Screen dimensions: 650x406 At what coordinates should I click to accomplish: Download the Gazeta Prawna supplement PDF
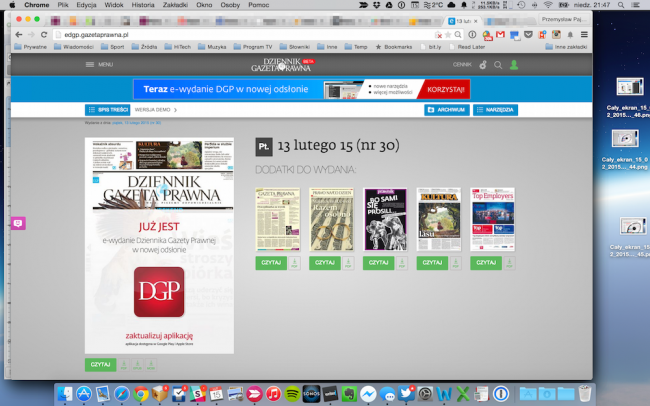tap(294, 263)
